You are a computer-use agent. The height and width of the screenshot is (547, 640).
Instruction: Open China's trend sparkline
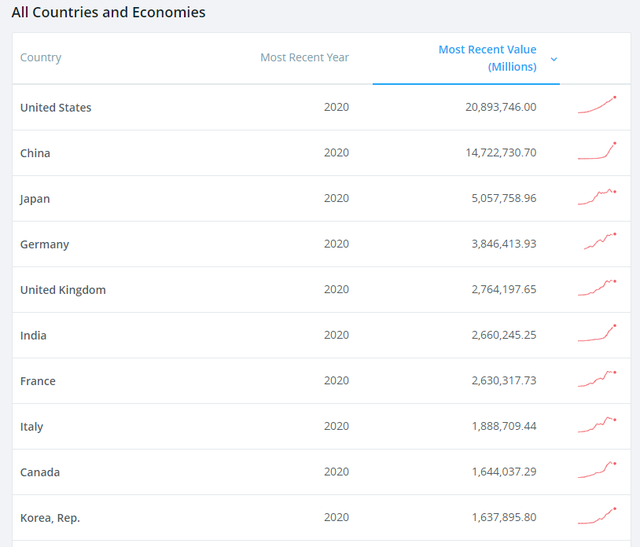[x=597, y=151]
